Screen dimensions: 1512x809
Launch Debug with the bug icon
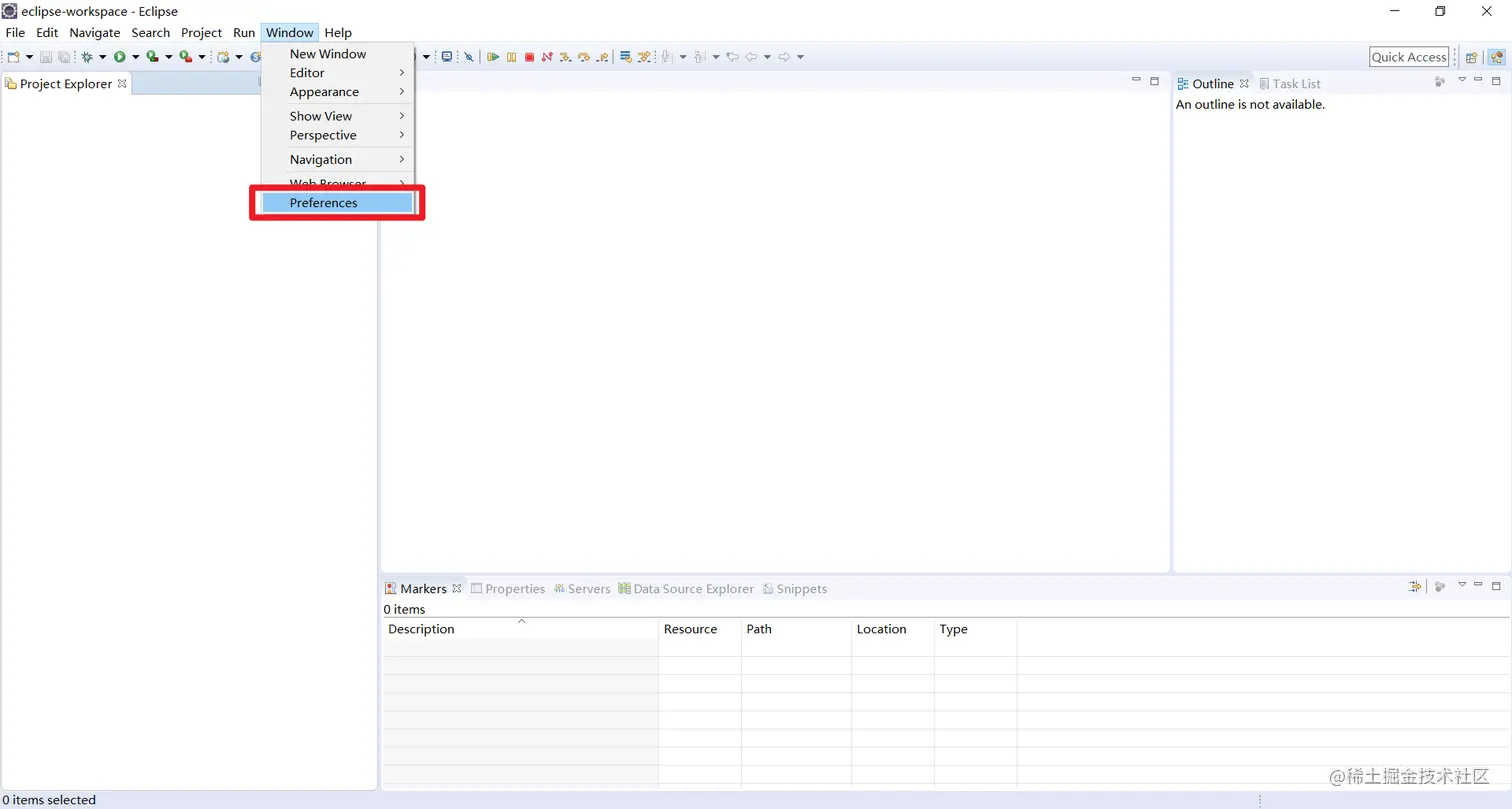(x=87, y=57)
